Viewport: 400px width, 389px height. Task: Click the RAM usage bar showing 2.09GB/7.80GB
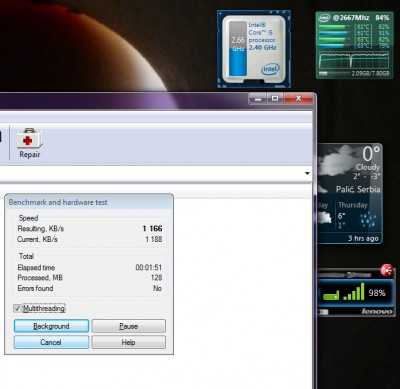click(x=354, y=73)
